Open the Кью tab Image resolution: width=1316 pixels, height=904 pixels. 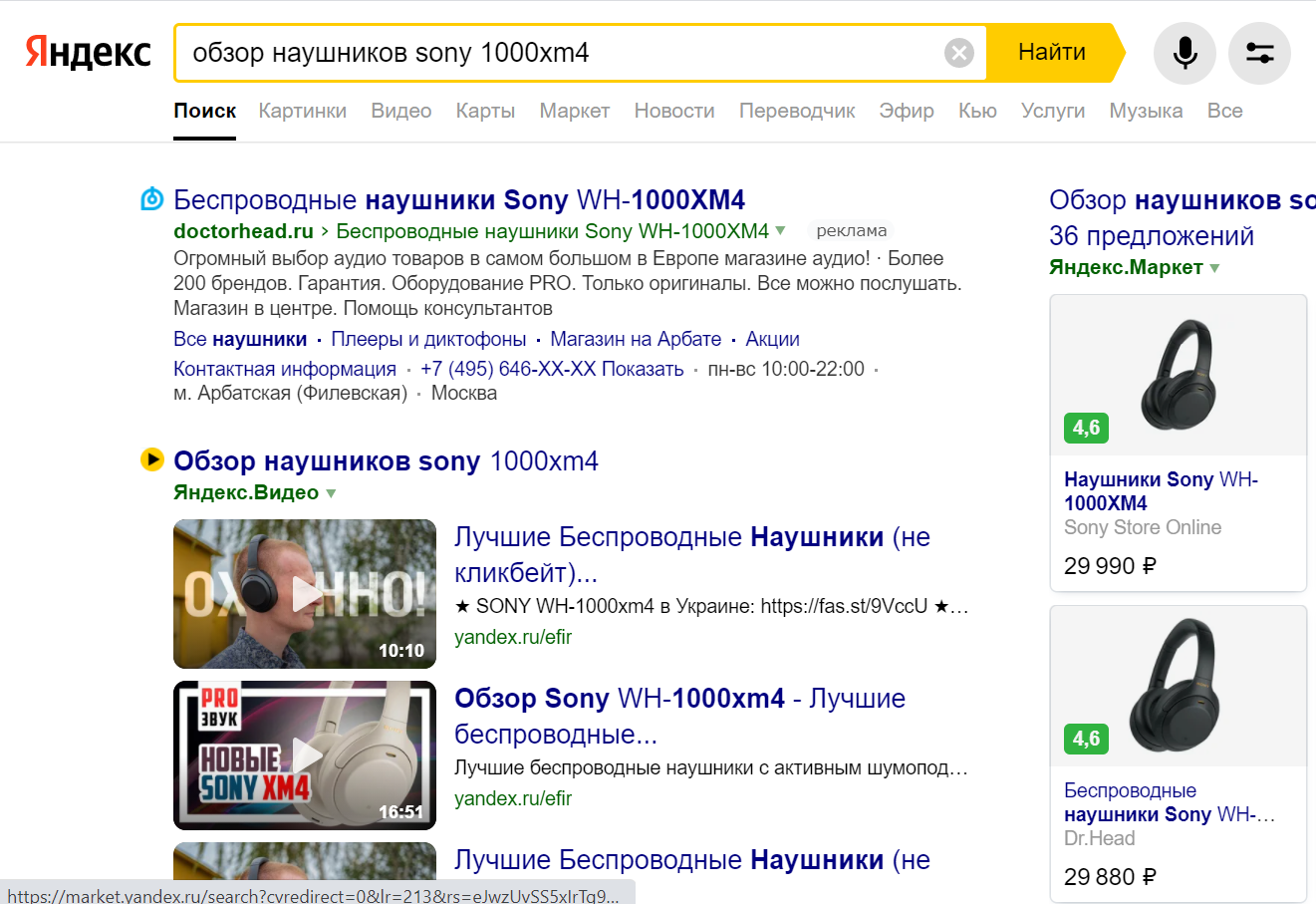point(977,111)
